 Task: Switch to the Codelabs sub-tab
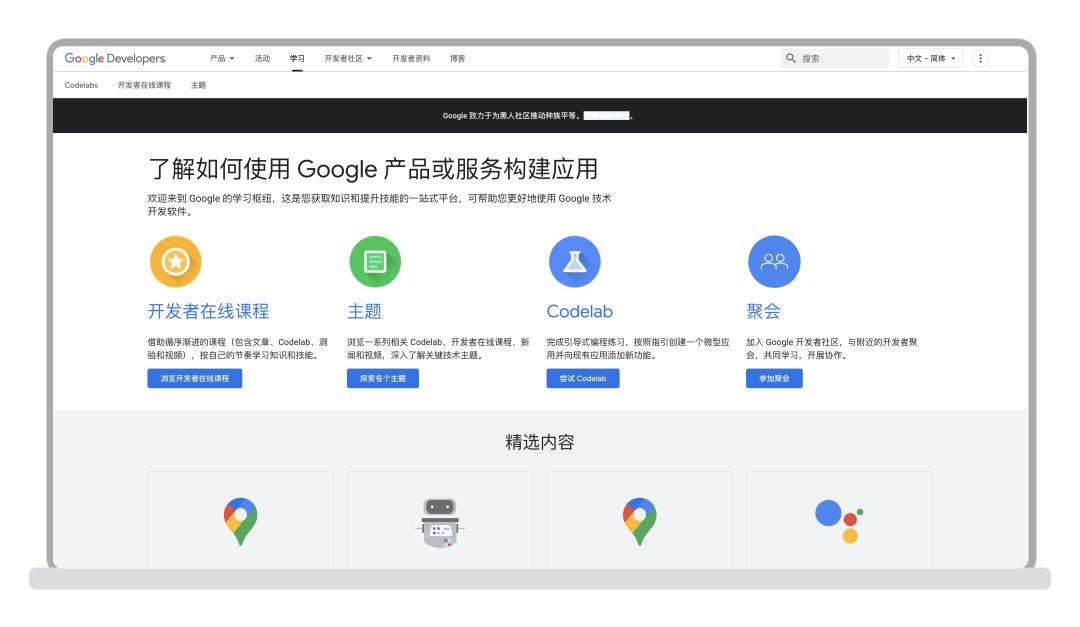click(x=81, y=85)
